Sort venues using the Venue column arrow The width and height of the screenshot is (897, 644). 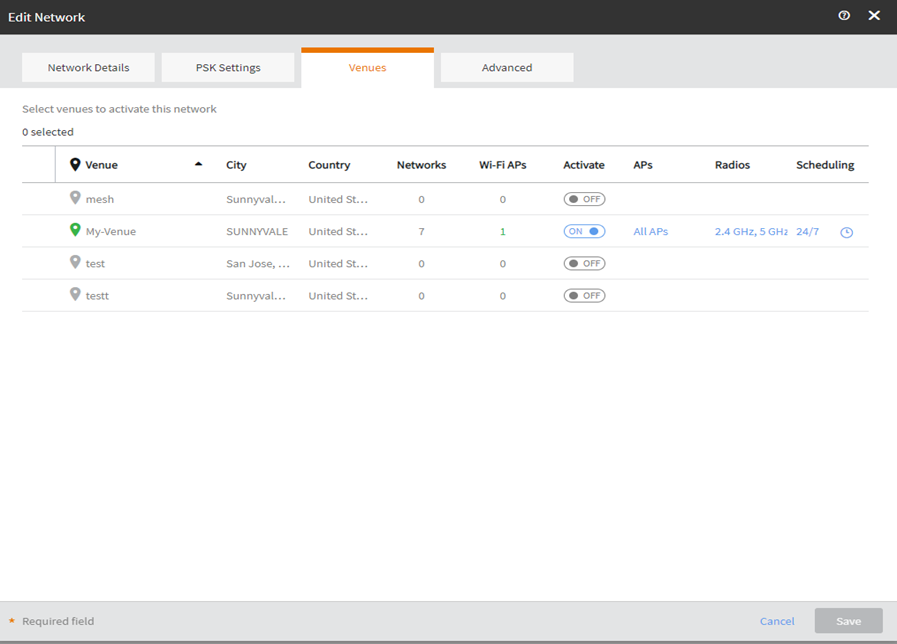pyautogui.click(x=198, y=164)
